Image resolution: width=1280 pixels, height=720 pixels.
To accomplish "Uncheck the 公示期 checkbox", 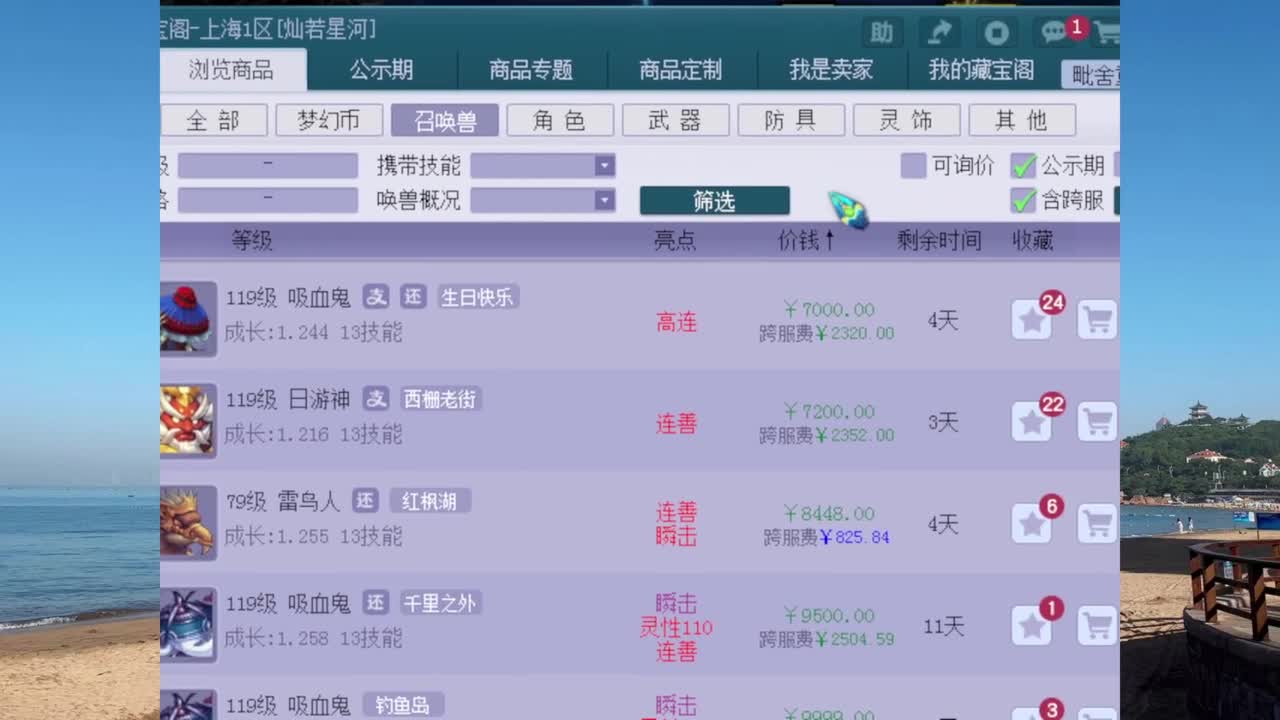I will [1023, 166].
